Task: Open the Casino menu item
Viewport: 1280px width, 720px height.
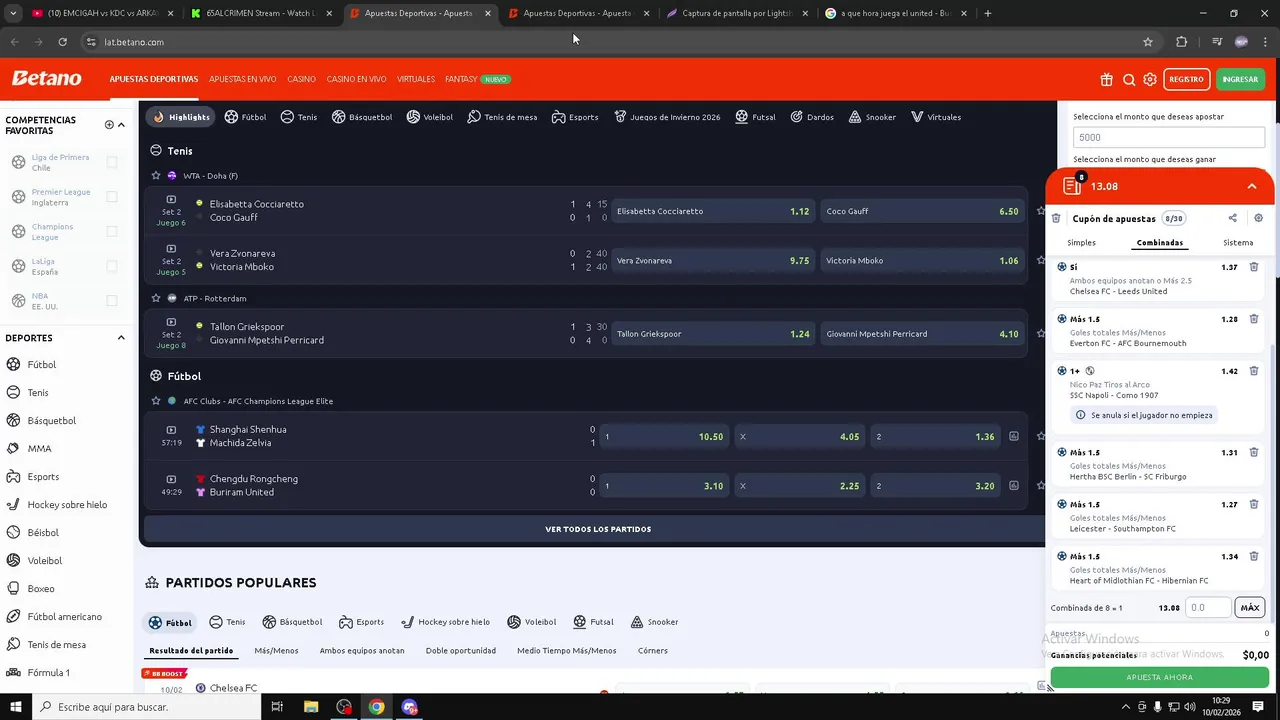Action: (301, 79)
